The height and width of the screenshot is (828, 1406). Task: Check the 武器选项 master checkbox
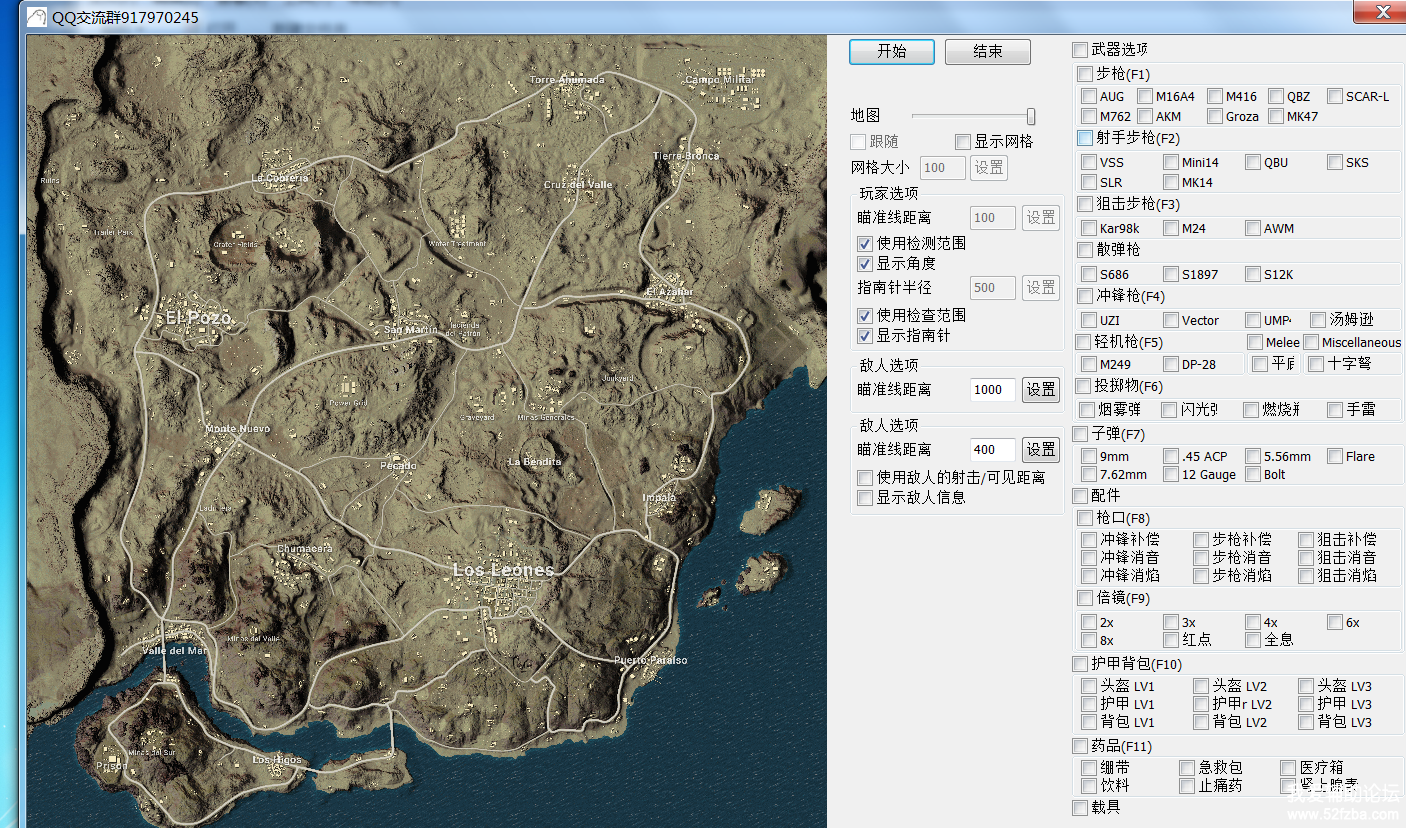click(x=1080, y=49)
